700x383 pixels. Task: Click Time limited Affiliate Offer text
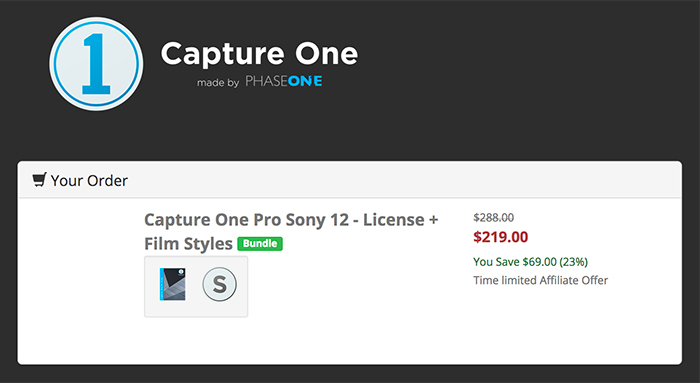[541, 280]
